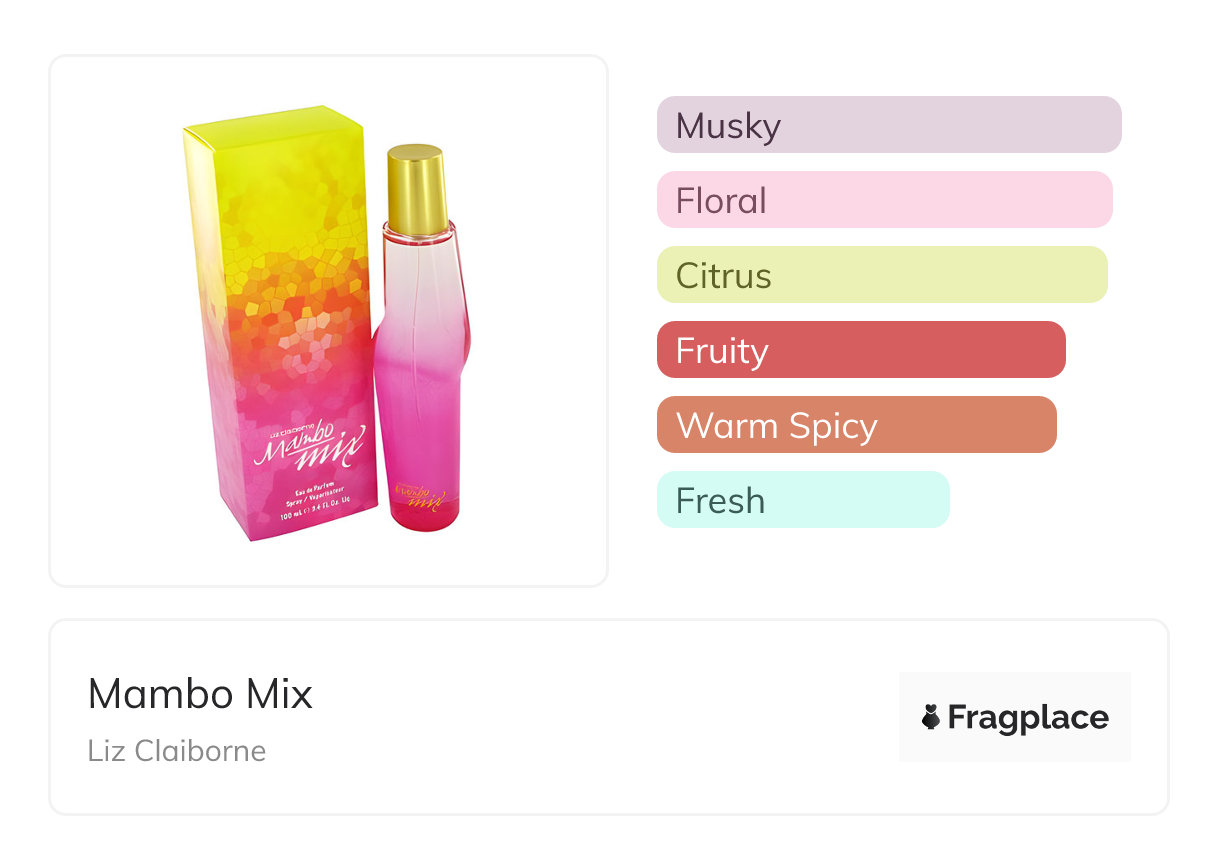Select the pink Floral accord bar
Screen dimensions: 1218x864
click(884, 200)
